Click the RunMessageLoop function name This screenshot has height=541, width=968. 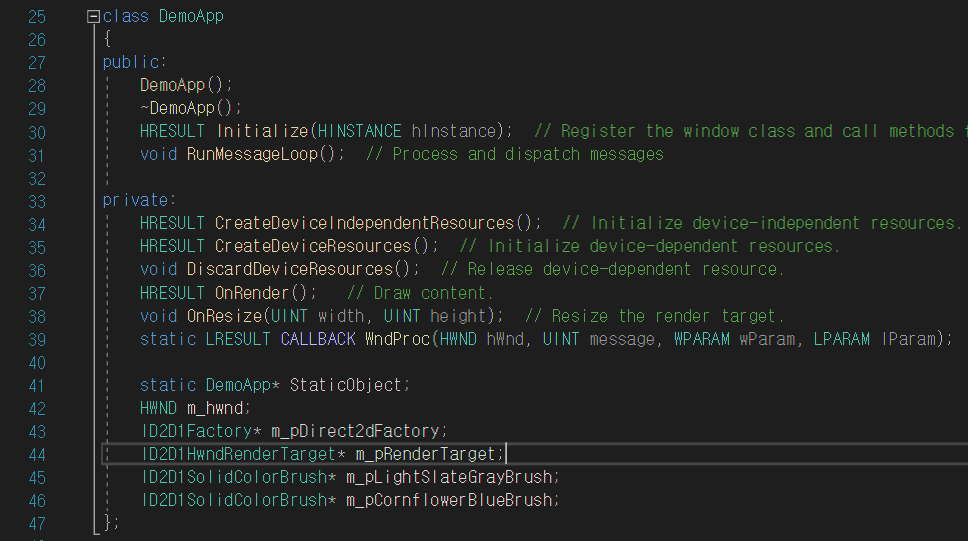[252, 154]
